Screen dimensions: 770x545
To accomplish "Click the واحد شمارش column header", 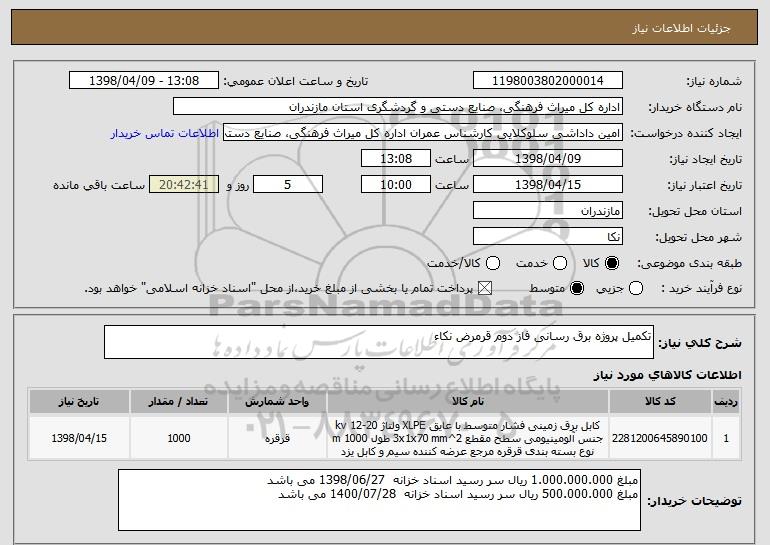I will click(277, 402).
